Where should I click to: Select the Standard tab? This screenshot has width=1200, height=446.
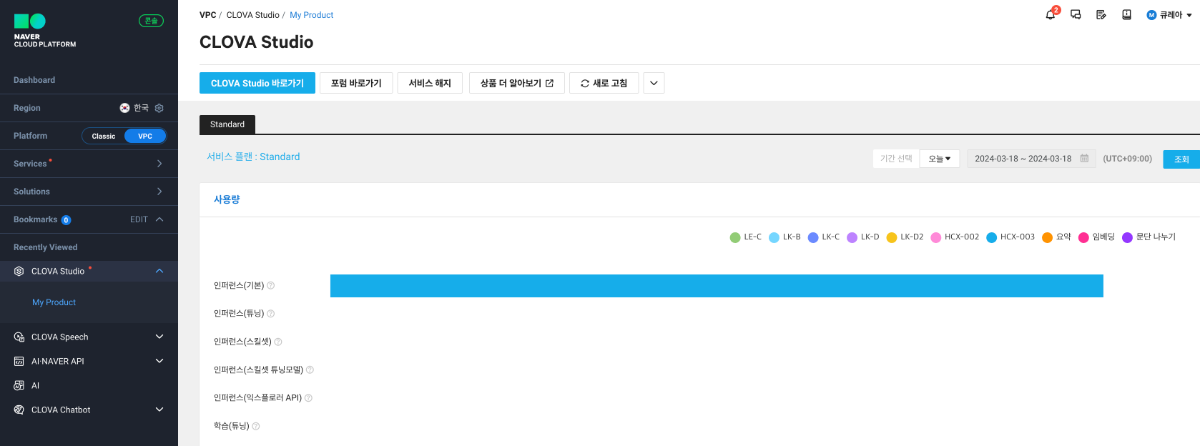227,124
